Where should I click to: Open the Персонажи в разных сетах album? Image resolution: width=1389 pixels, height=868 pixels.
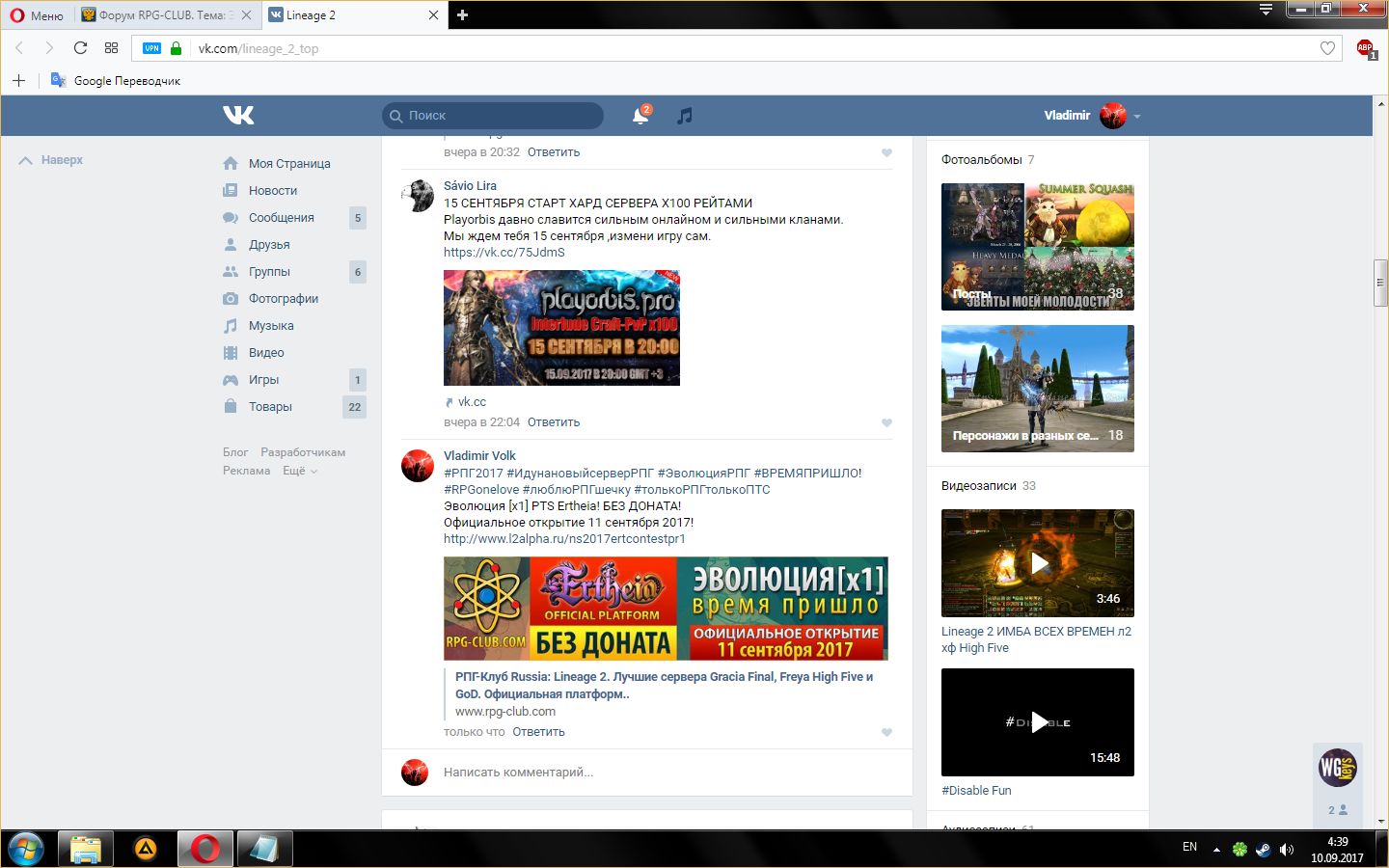coord(1038,389)
